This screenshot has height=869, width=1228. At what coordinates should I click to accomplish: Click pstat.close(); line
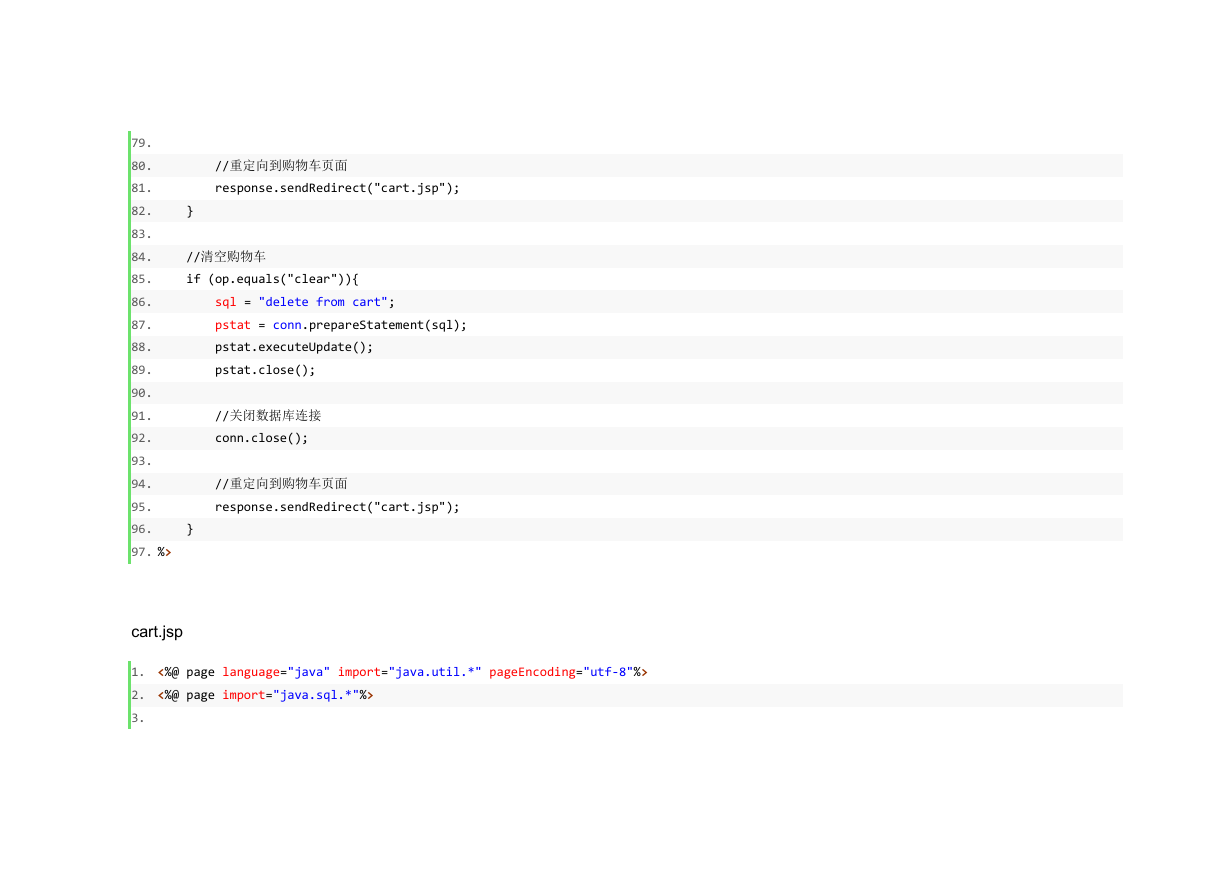click(x=265, y=370)
